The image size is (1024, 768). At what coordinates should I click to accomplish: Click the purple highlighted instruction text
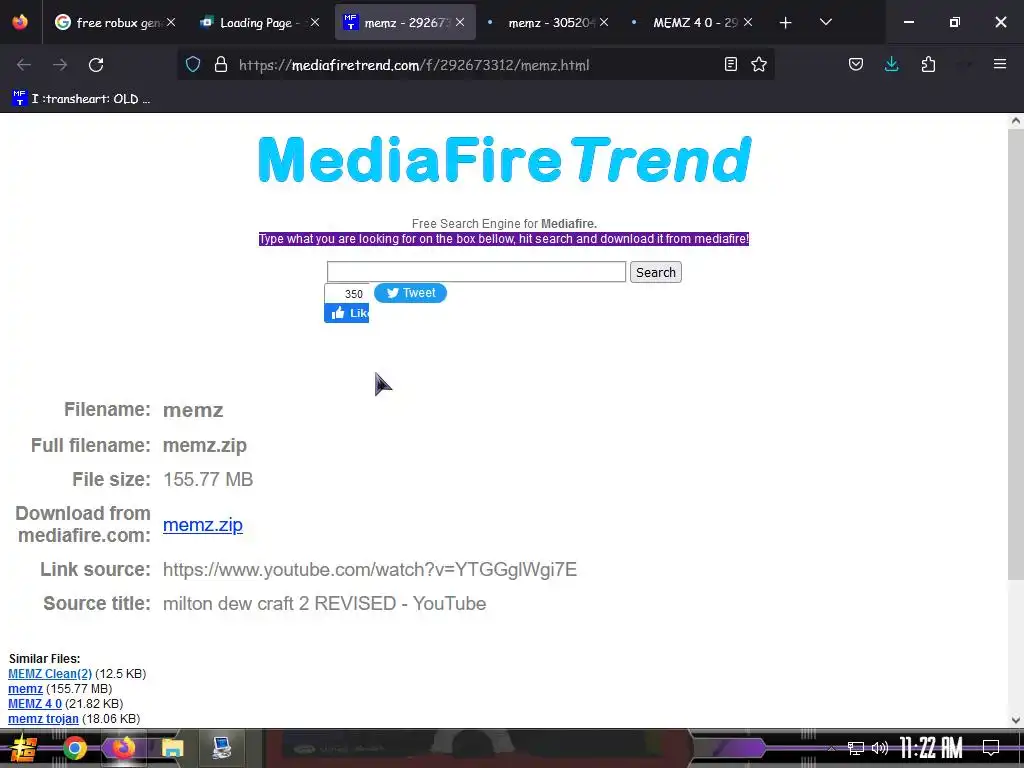point(504,239)
